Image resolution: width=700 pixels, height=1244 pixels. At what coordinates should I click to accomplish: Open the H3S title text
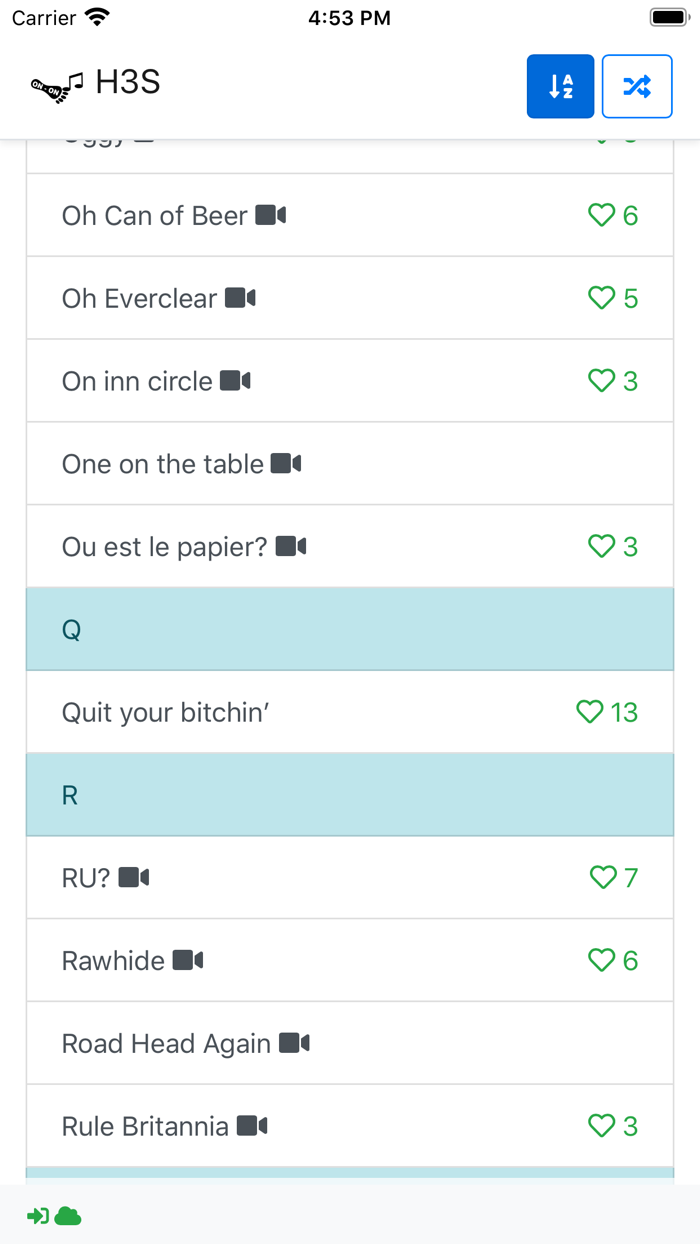(128, 82)
